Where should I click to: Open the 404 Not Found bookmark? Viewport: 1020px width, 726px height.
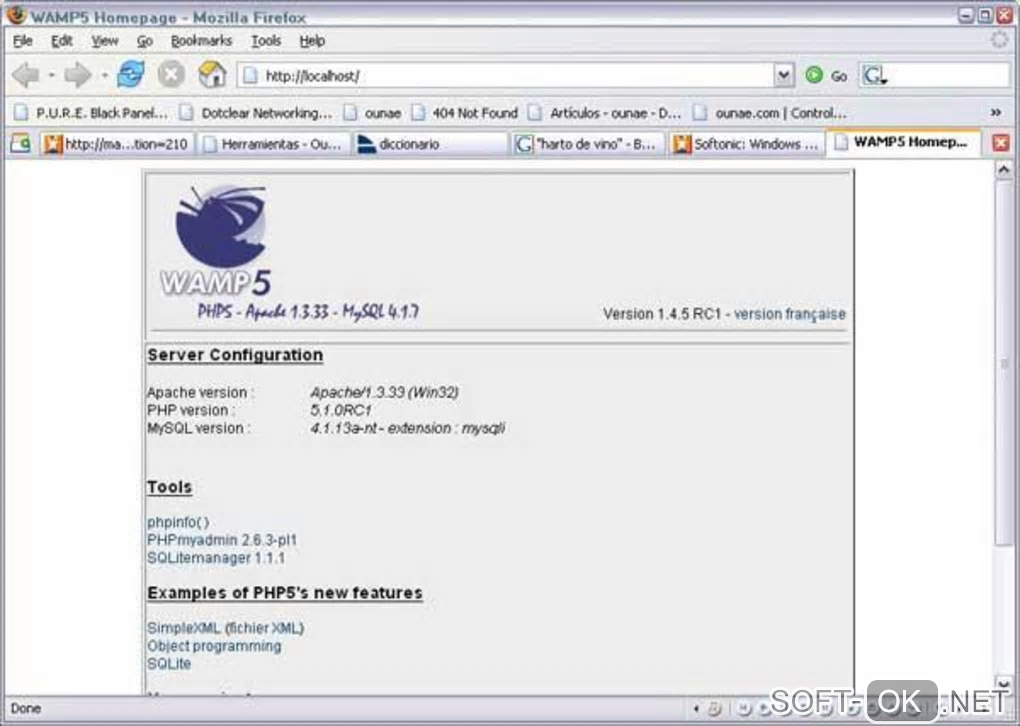(464, 113)
